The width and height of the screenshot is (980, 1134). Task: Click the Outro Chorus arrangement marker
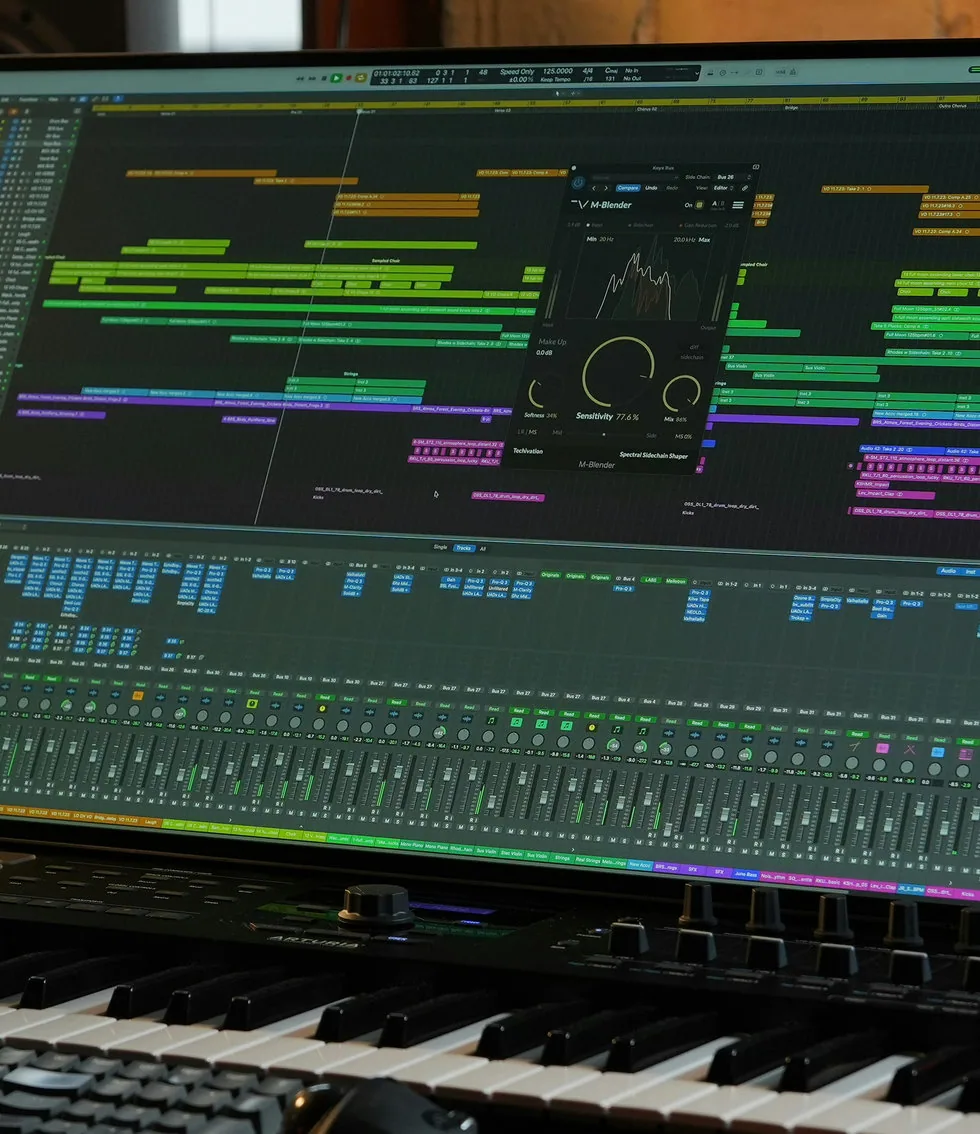[953, 106]
